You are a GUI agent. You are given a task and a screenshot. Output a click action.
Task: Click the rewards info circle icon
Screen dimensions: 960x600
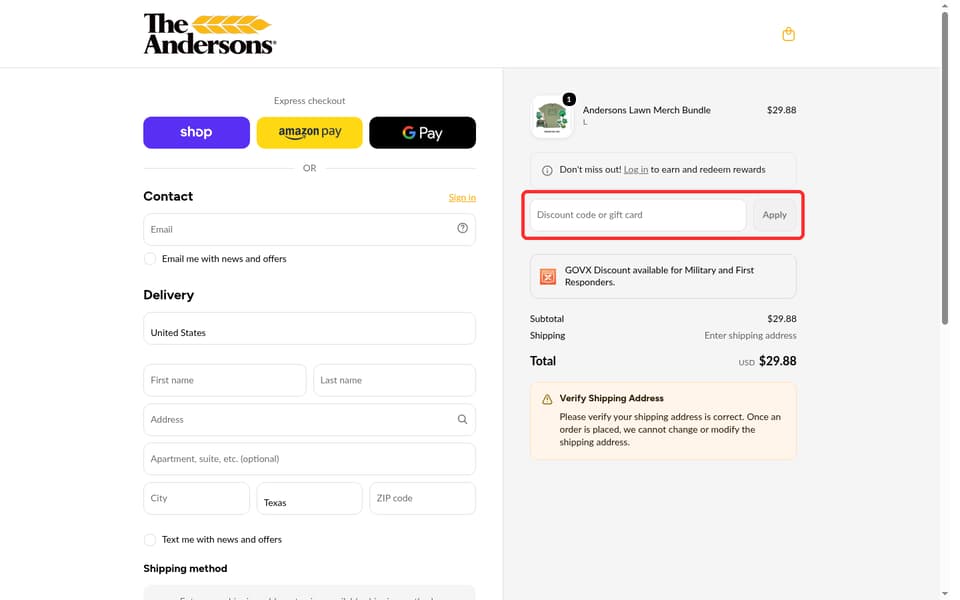547,170
